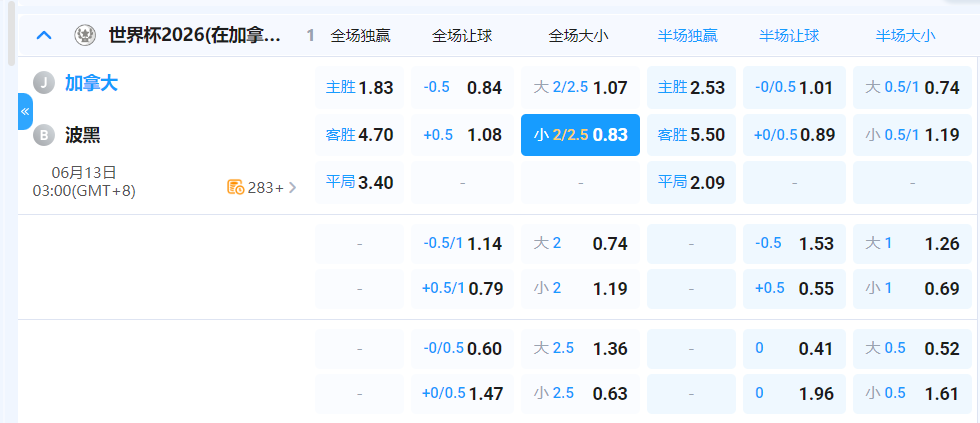Choose 大 2/2.5 odds 1.07
This screenshot has width=980, height=423.
(x=581, y=87)
